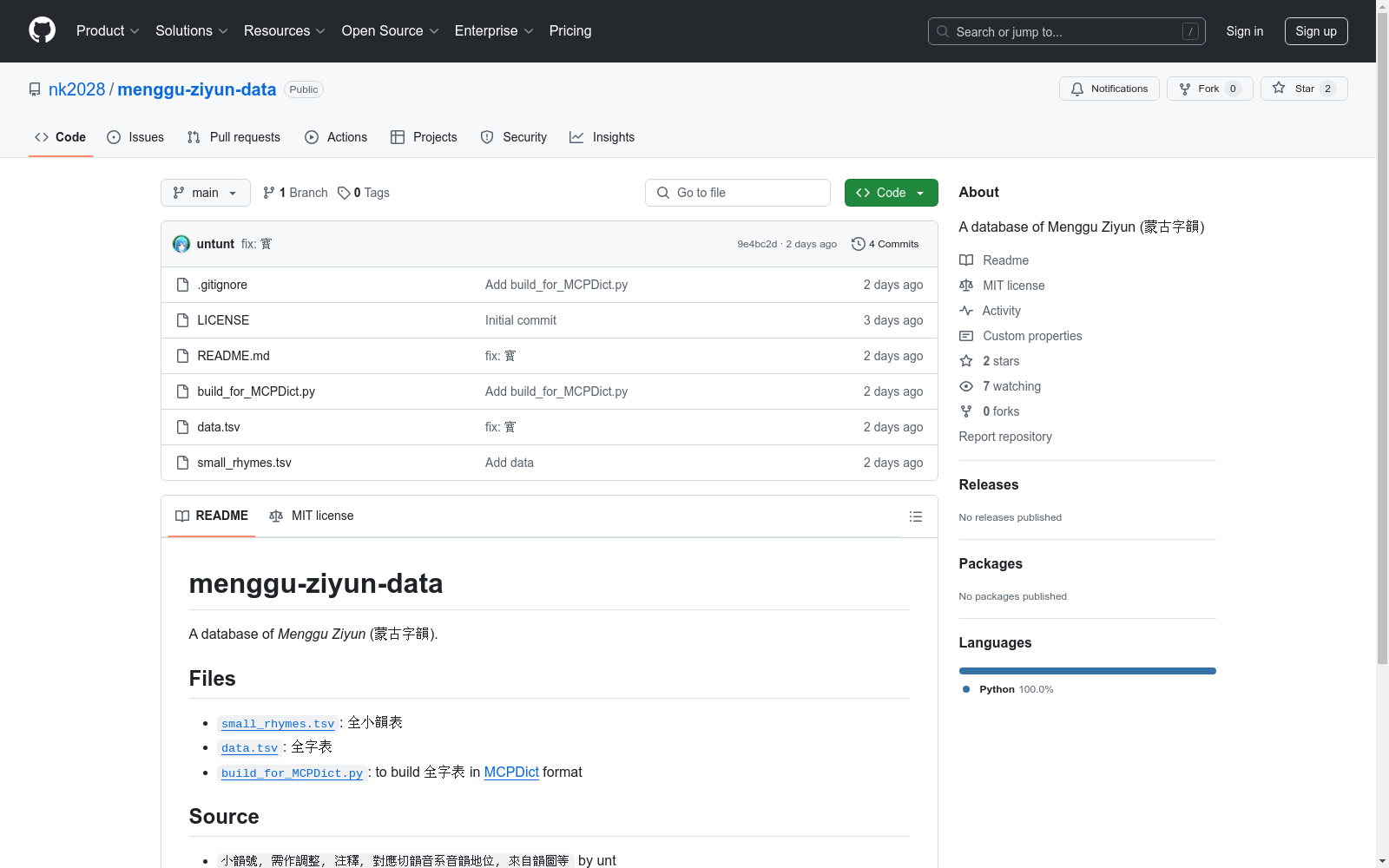Select the Code tab

(x=61, y=137)
